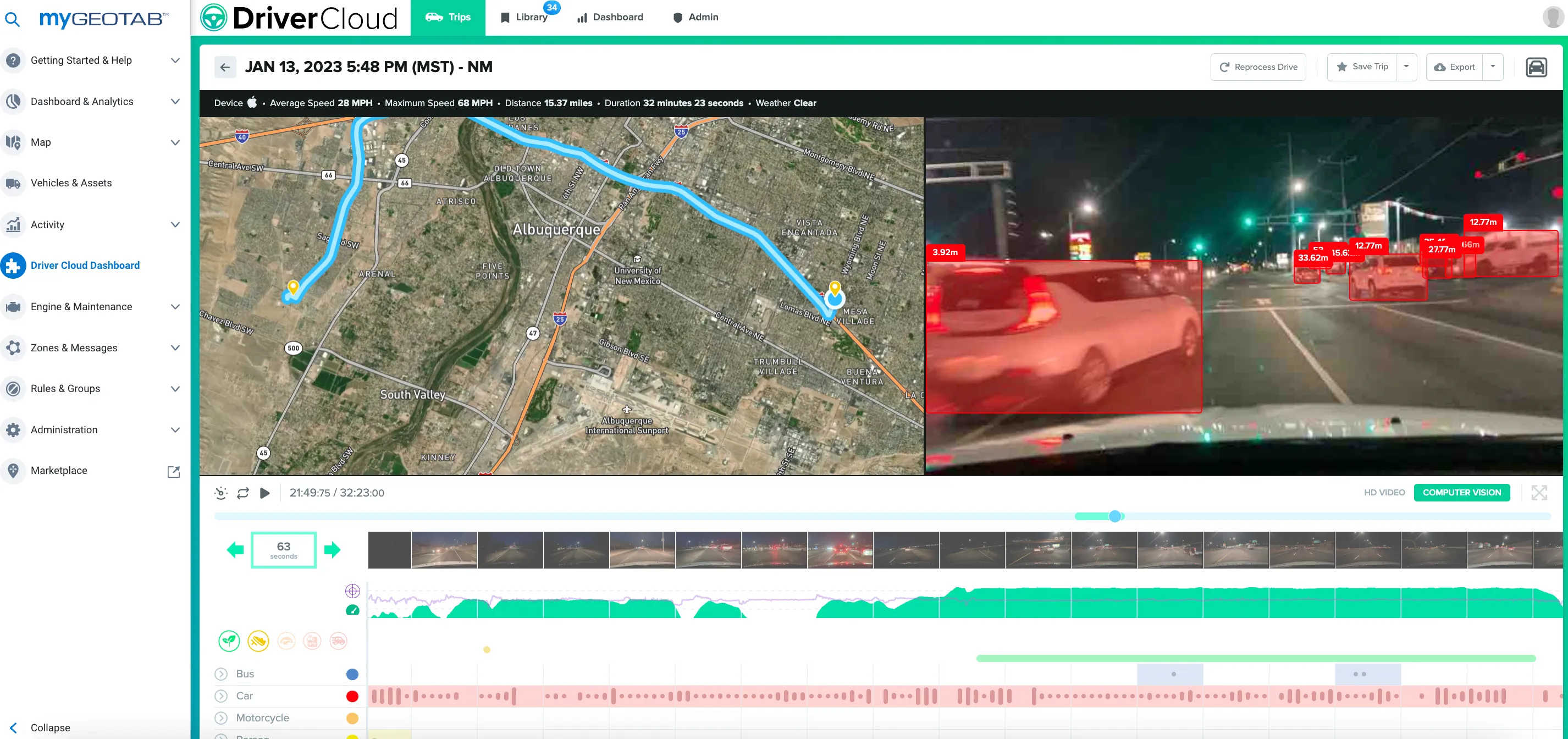Expand Engine & Maintenance chevron
1568x739 pixels.
tap(175, 306)
